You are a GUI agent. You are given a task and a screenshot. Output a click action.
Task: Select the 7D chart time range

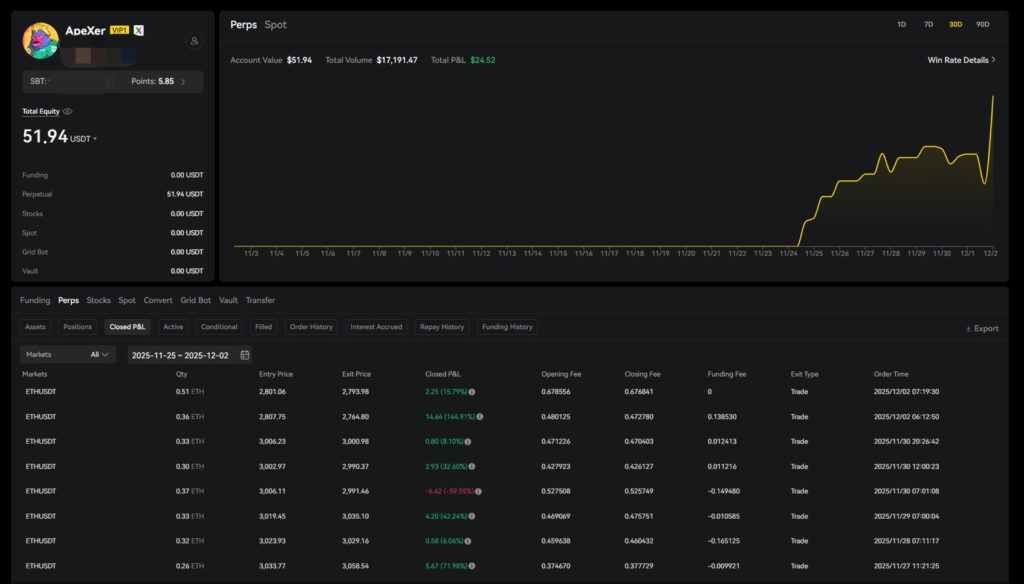click(928, 24)
